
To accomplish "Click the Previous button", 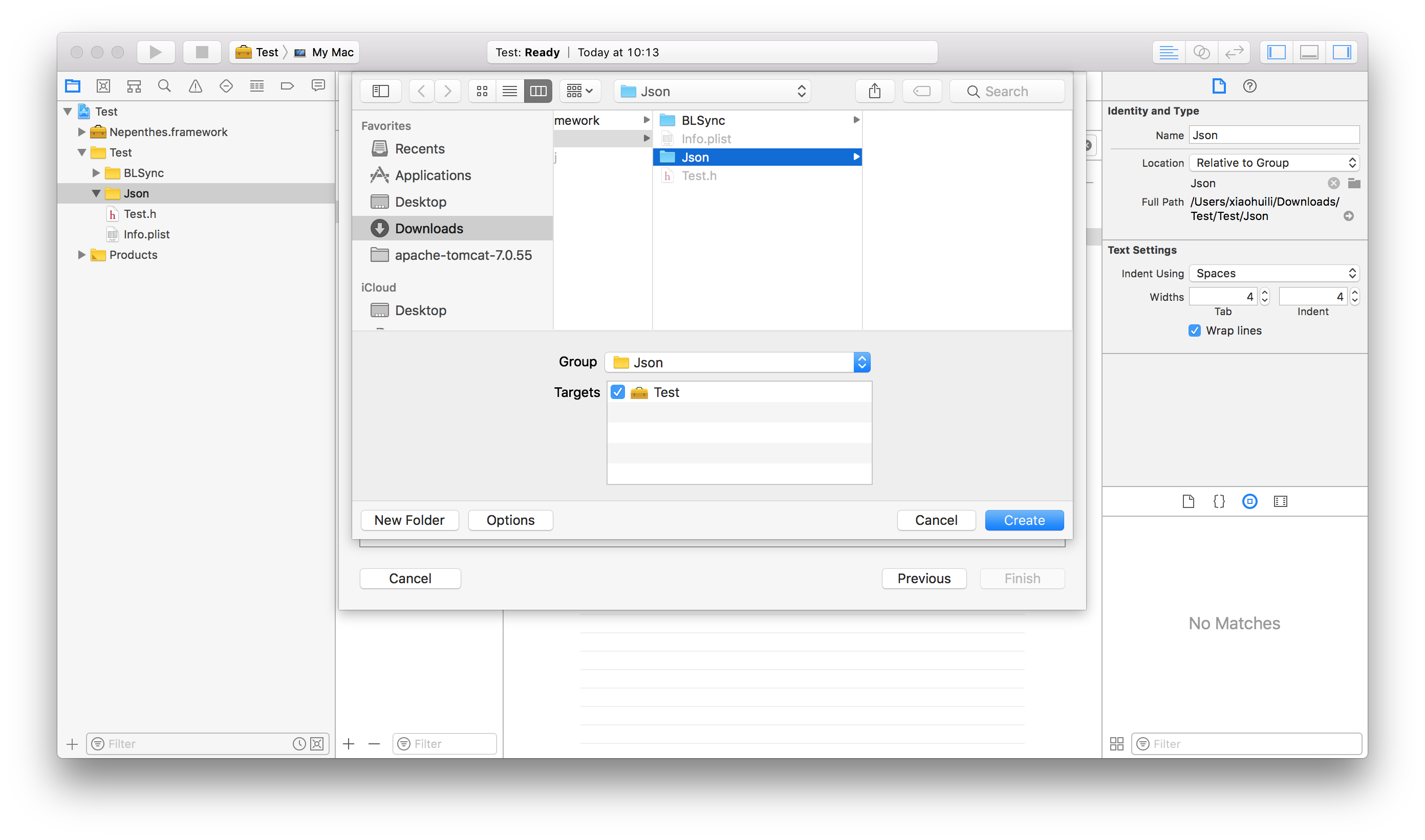I will point(924,579).
